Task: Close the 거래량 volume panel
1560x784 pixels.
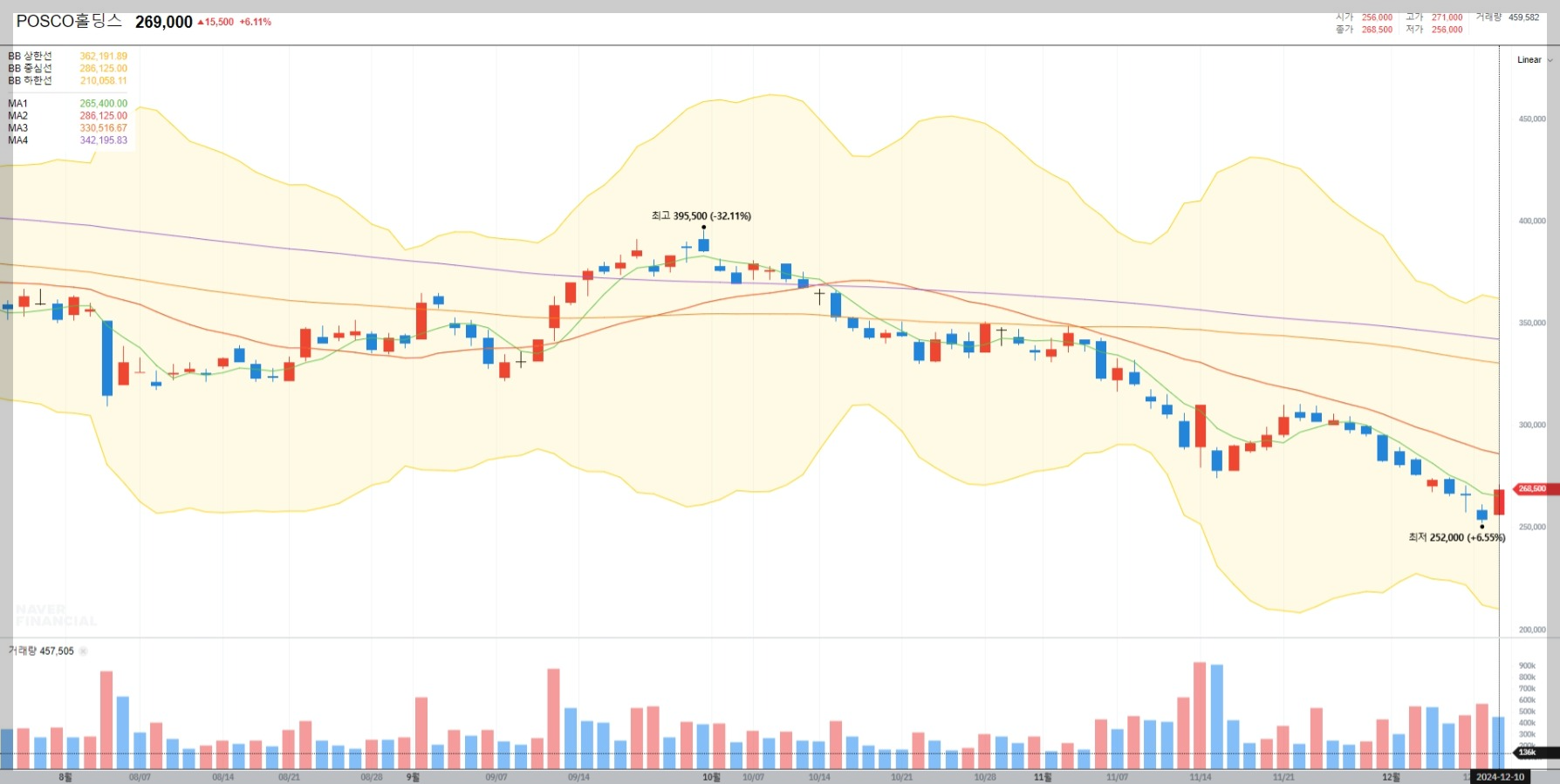Action: 84,651
